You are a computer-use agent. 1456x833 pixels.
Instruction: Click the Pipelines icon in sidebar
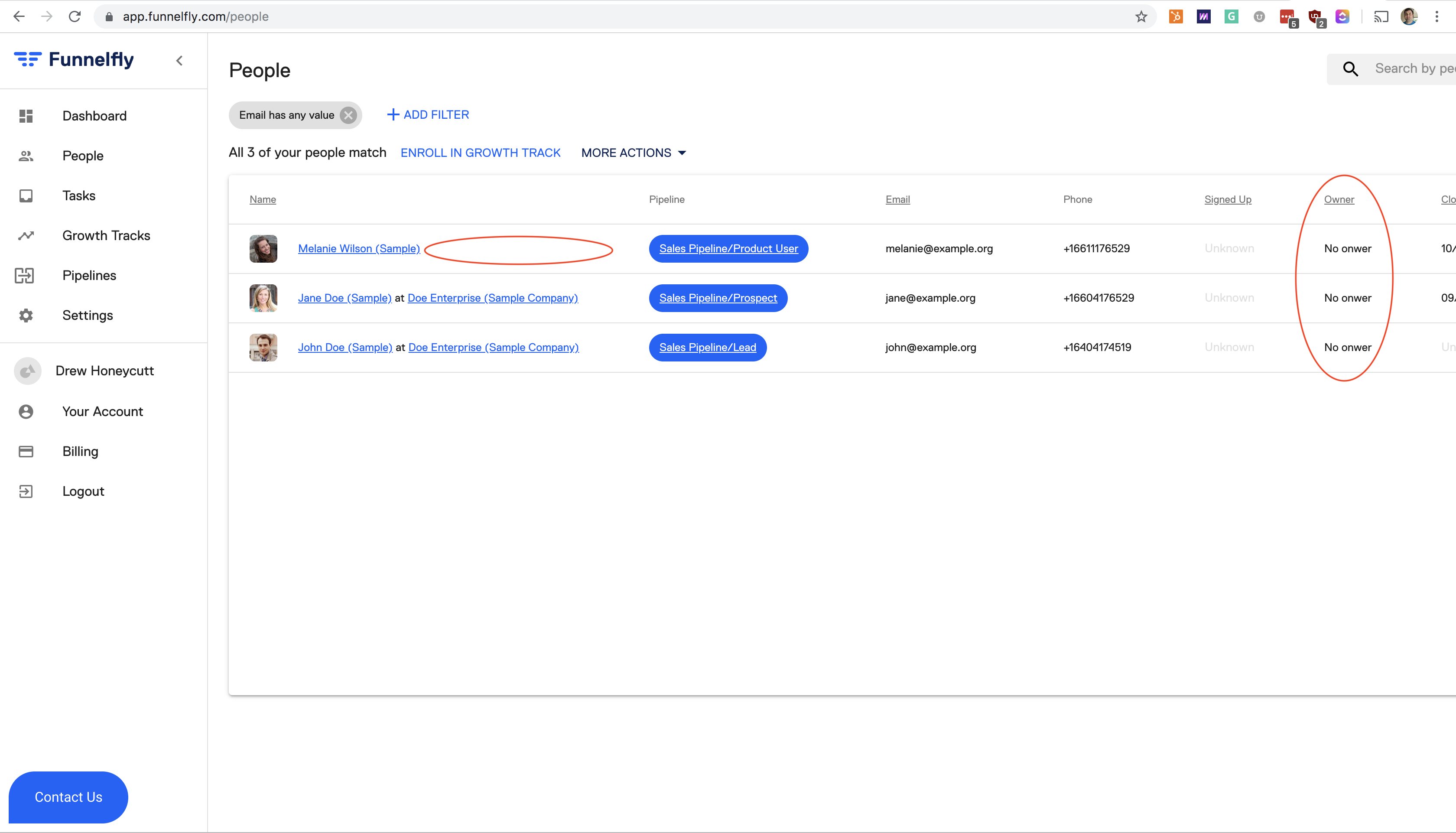click(x=25, y=276)
